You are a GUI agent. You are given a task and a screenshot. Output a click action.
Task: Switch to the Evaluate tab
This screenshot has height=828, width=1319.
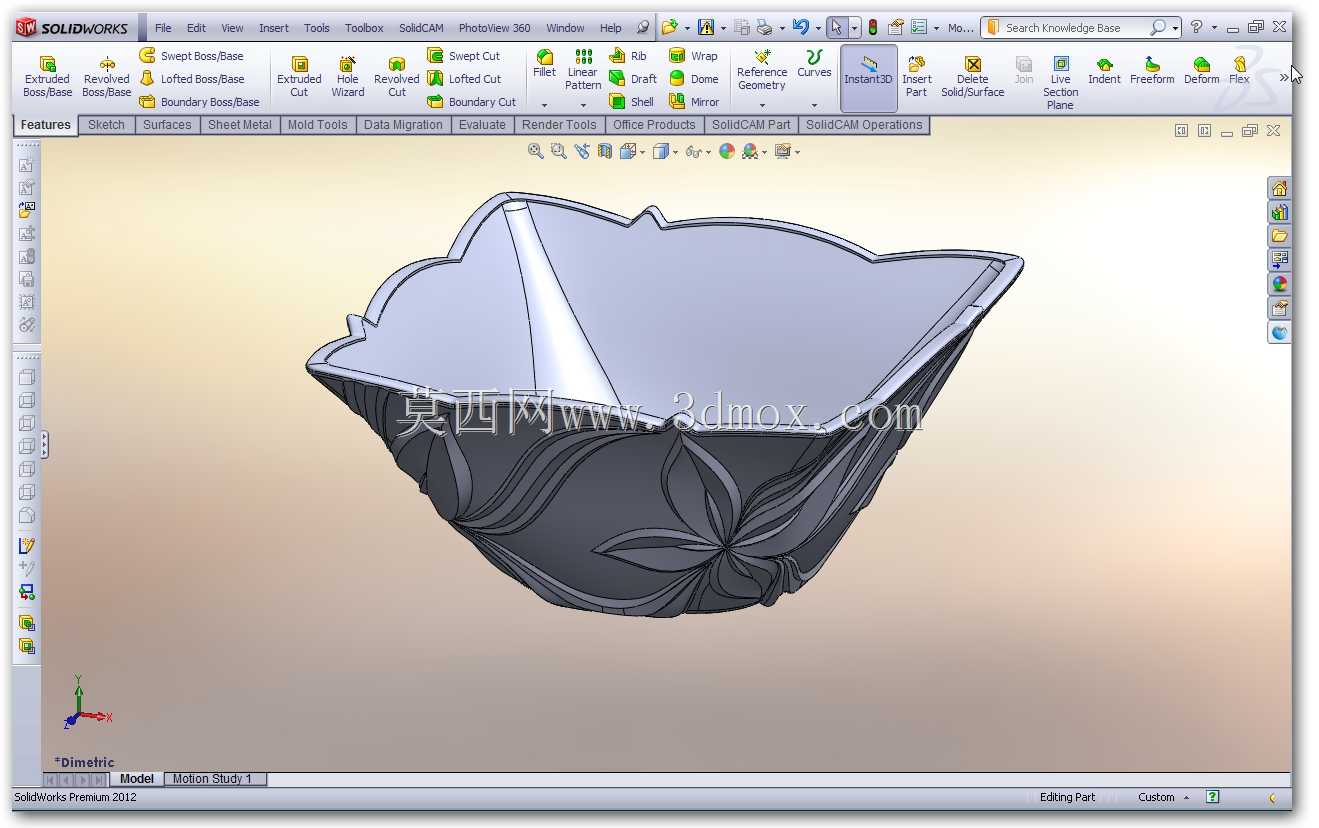(482, 125)
